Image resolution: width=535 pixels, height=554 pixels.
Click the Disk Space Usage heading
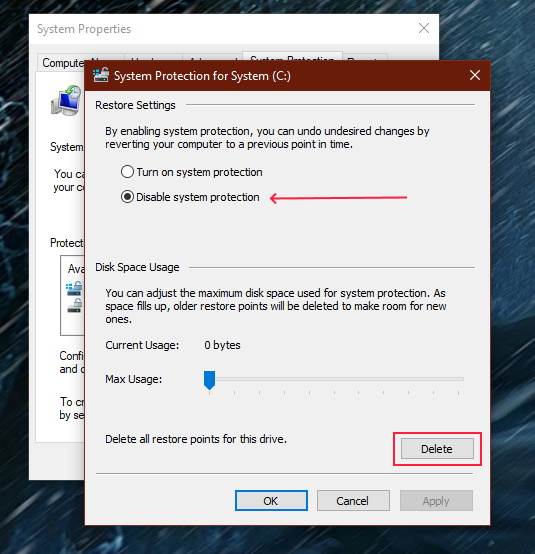click(x=137, y=267)
